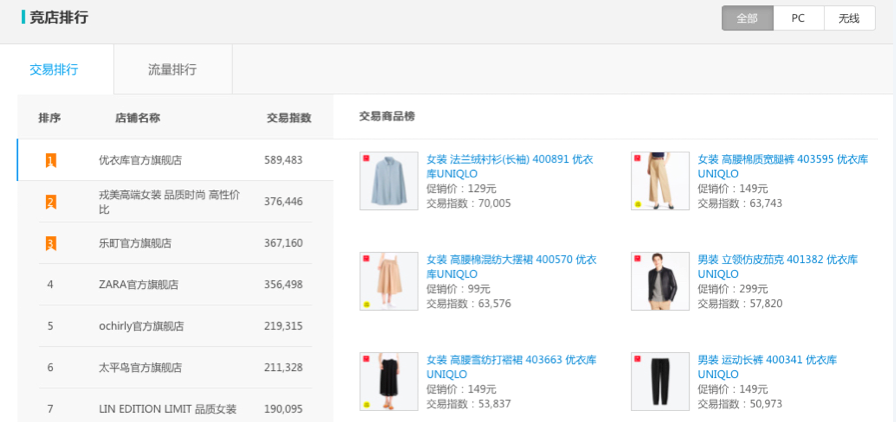
Task: Click the 店铺名称 column header
Action: (138, 118)
